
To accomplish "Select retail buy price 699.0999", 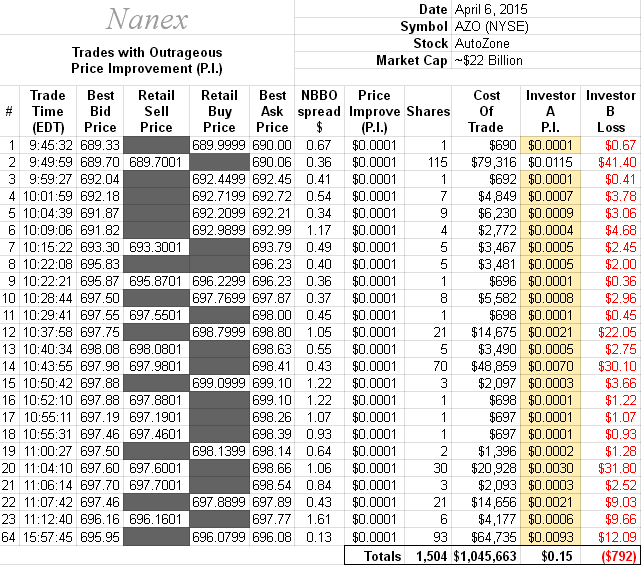I will (219, 383).
